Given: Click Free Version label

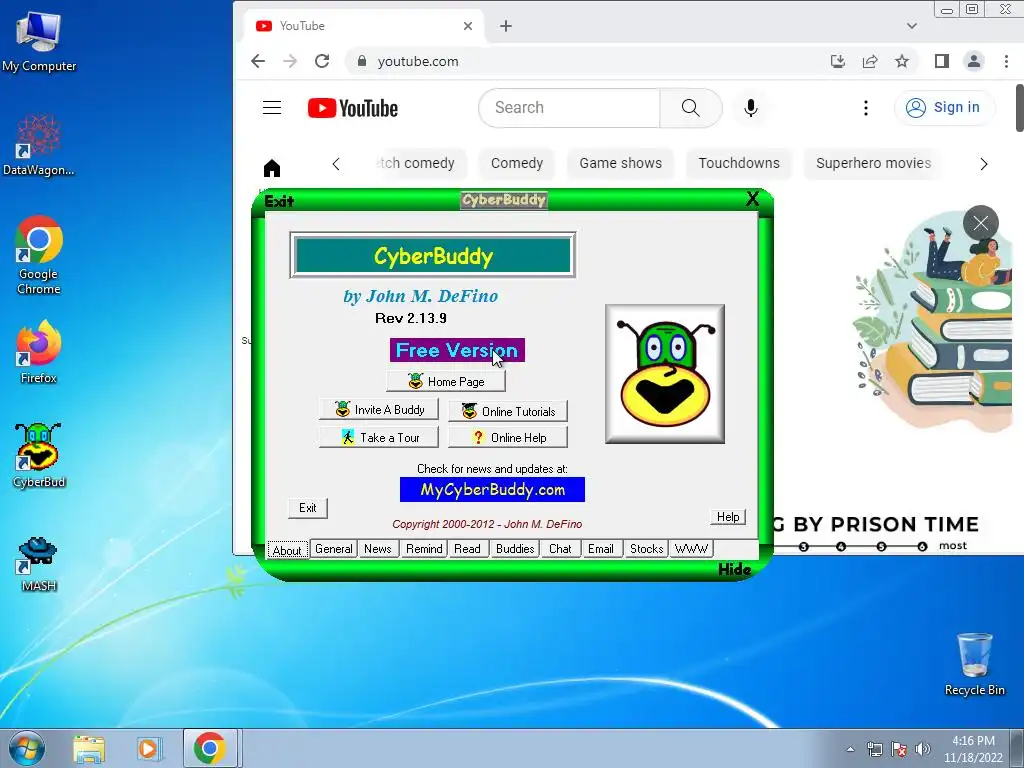Looking at the screenshot, I should pos(457,350).
